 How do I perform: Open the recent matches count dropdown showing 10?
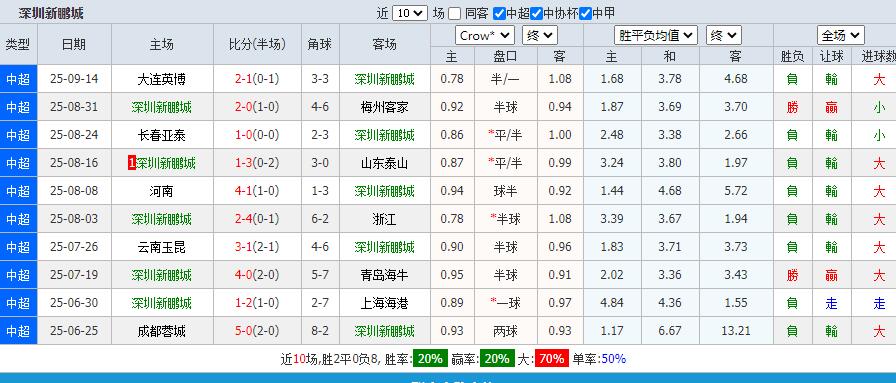[x=410, y=13]
